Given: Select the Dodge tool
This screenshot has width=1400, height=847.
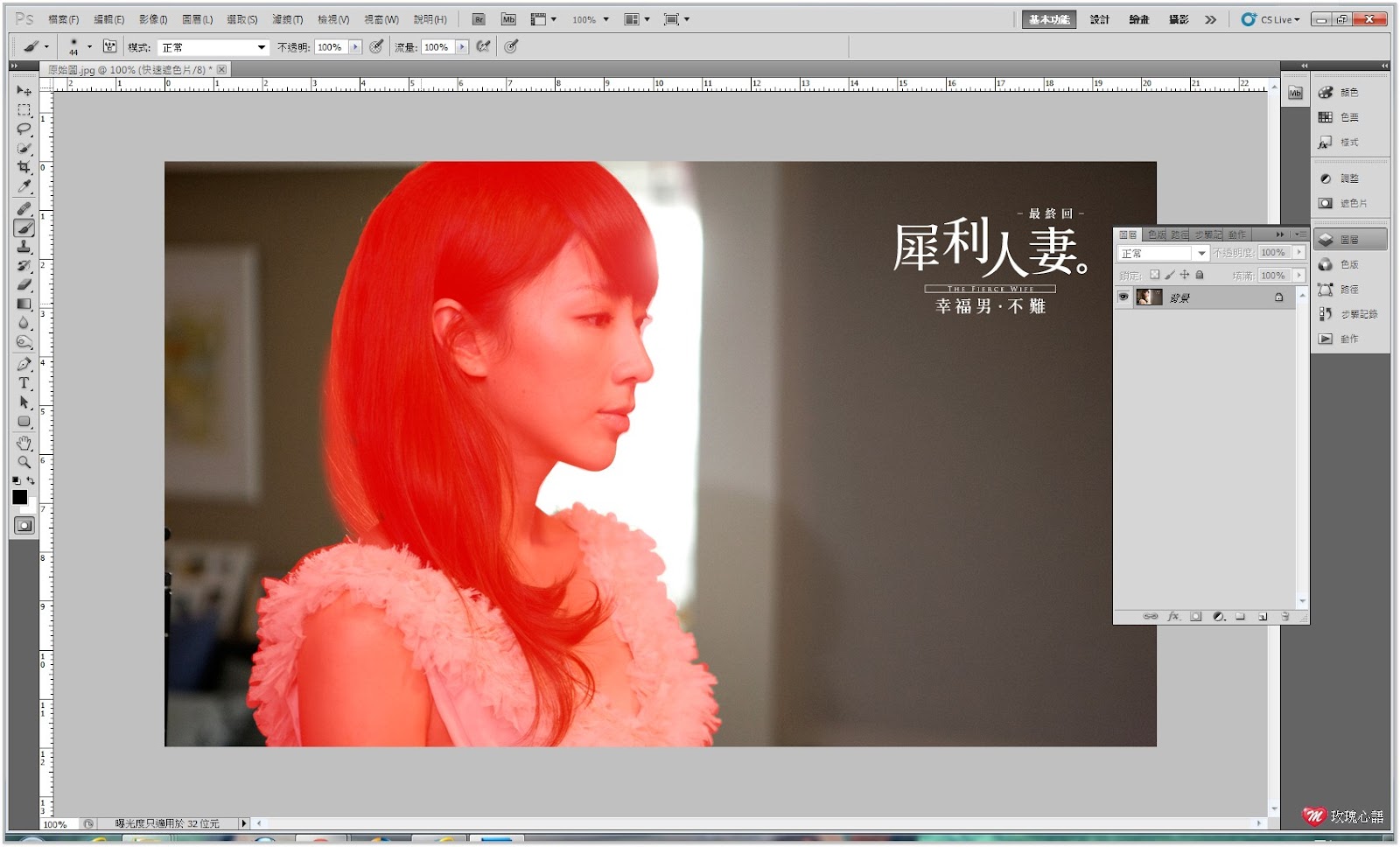Looking at the screenshot, I should pyautogui.click(x=24, y=343).
